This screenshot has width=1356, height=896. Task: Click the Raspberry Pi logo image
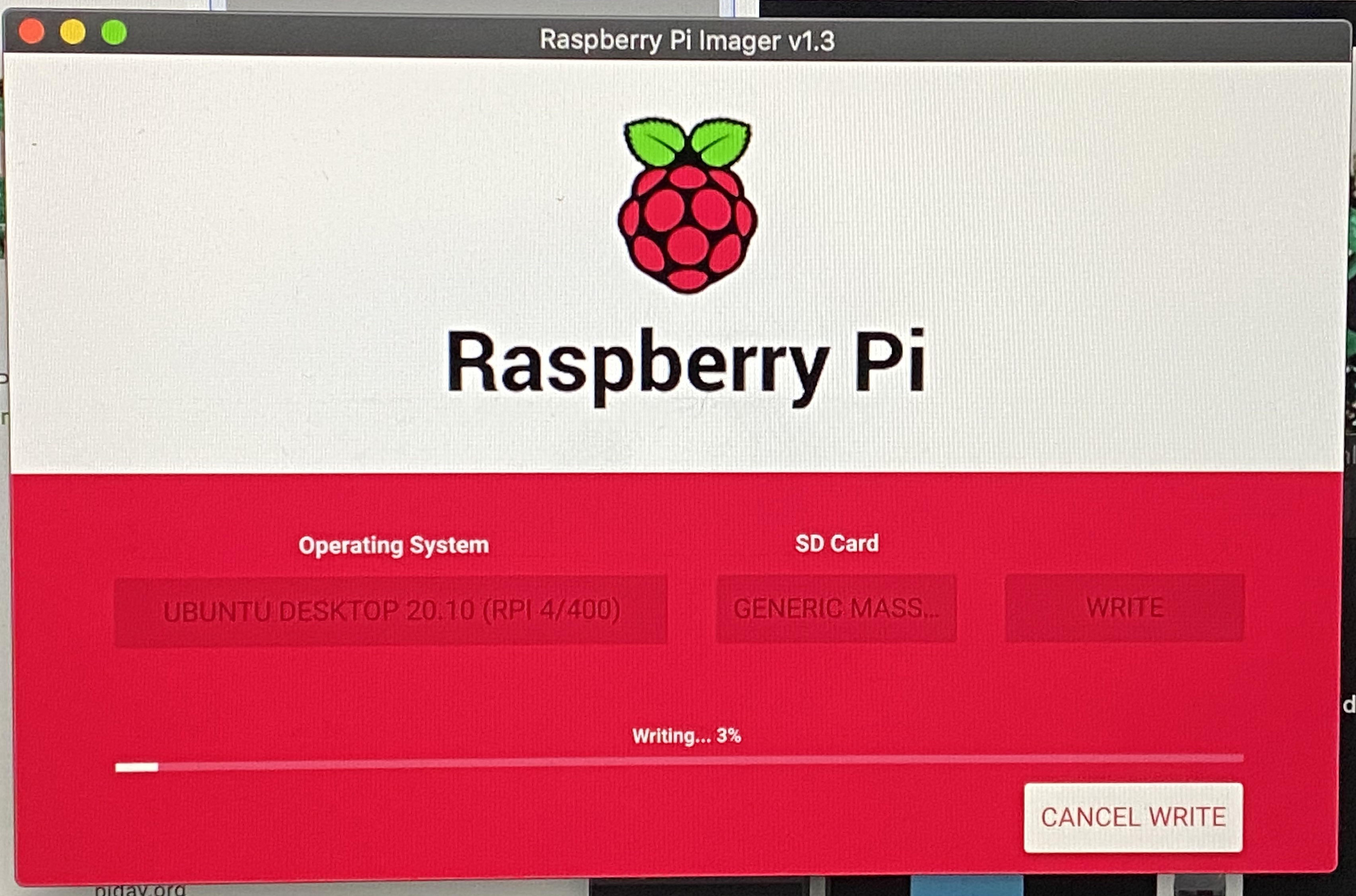(688, 206)
